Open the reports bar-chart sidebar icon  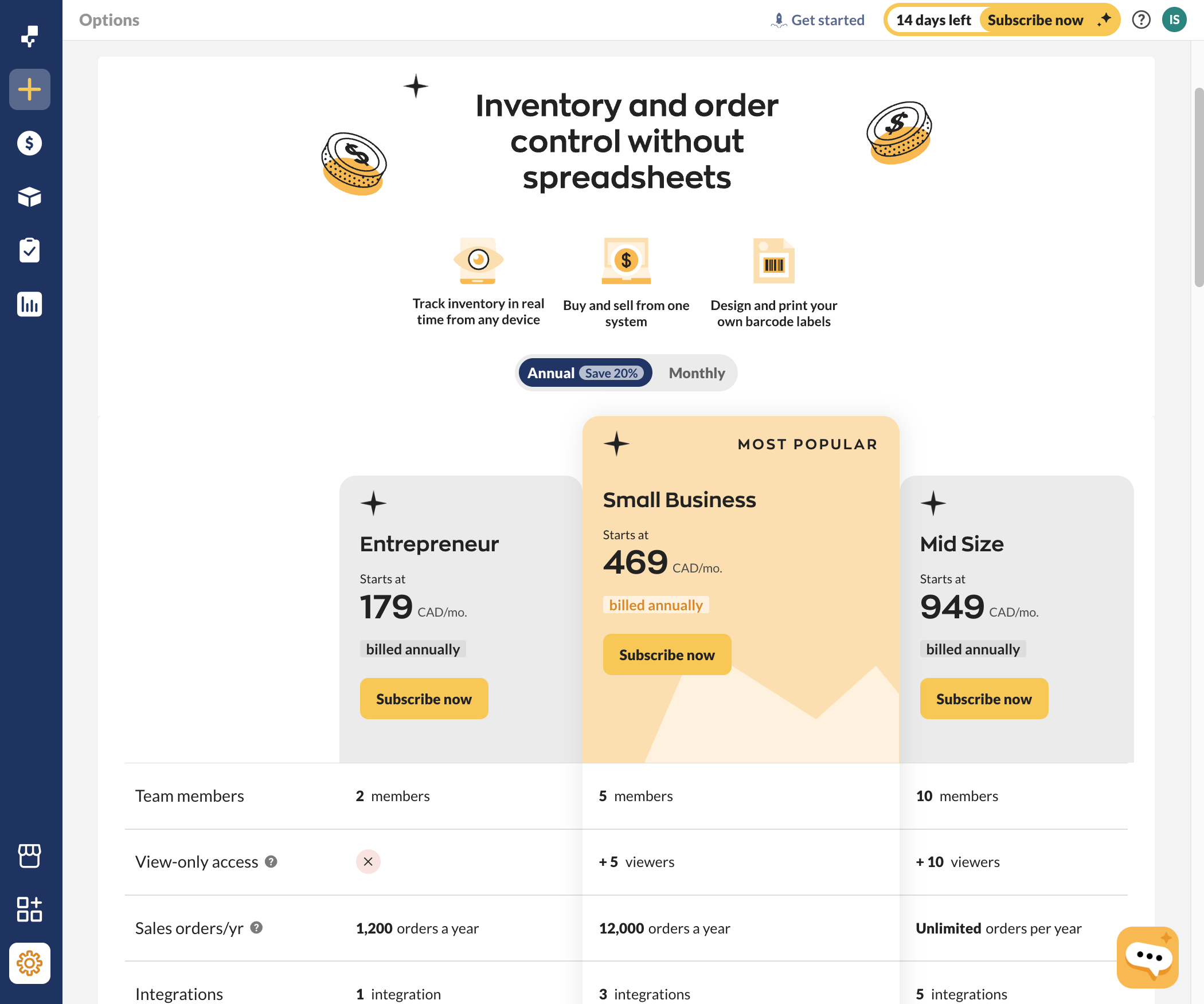point(30,304)
